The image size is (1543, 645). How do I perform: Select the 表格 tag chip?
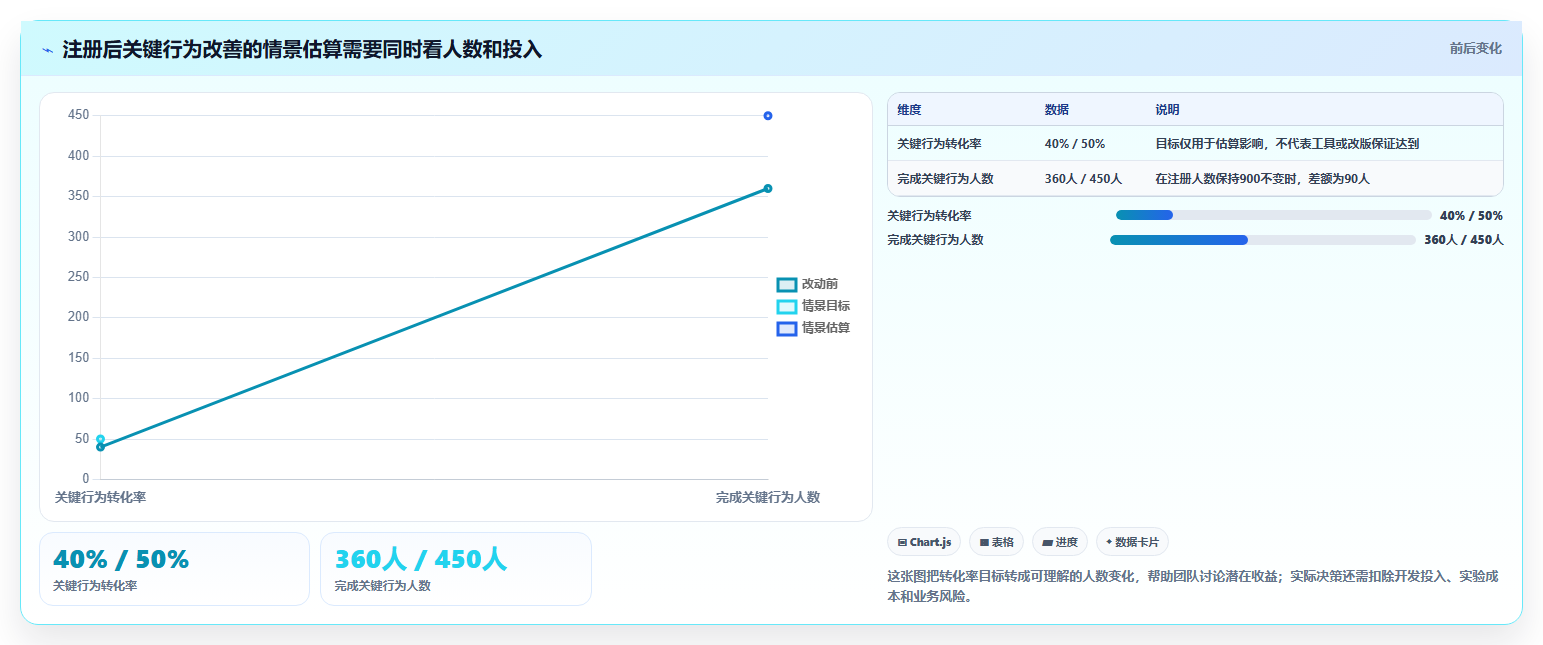(996, 542)
